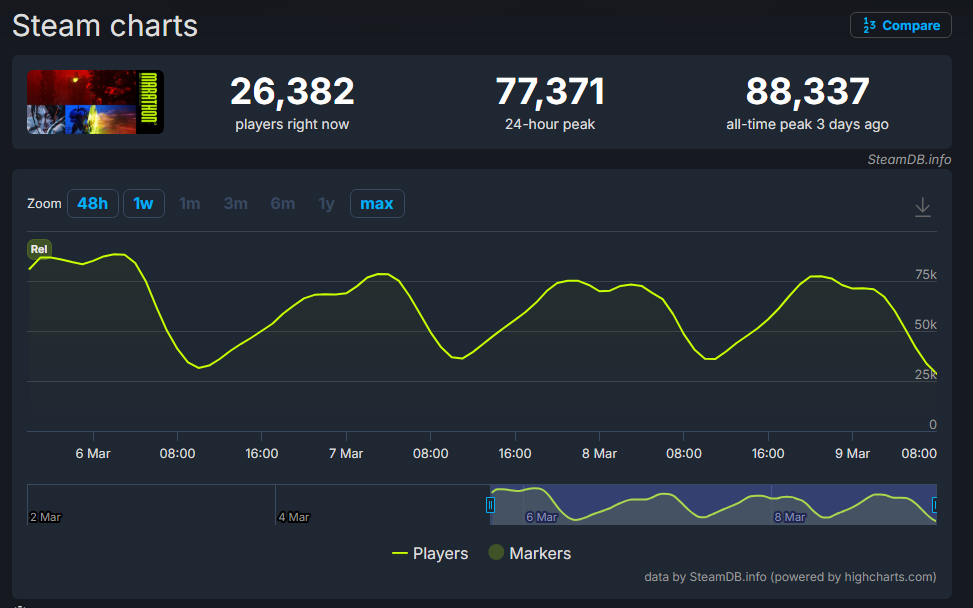Viewport: 973px width, 608px height.
Task: Click the Rel release marker flag
Action: click(39, 249)
